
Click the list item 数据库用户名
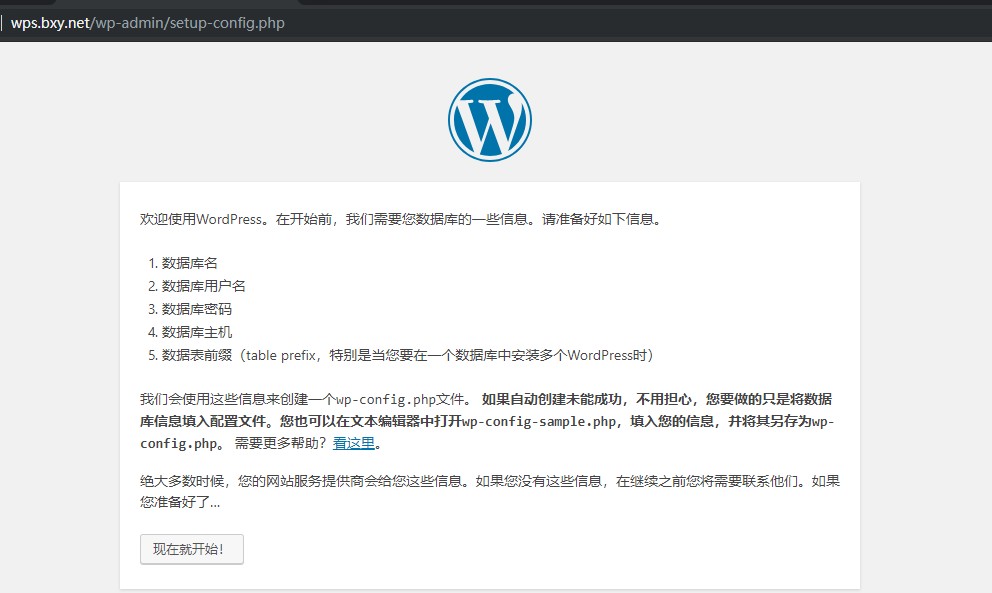(x=203, y=286)
